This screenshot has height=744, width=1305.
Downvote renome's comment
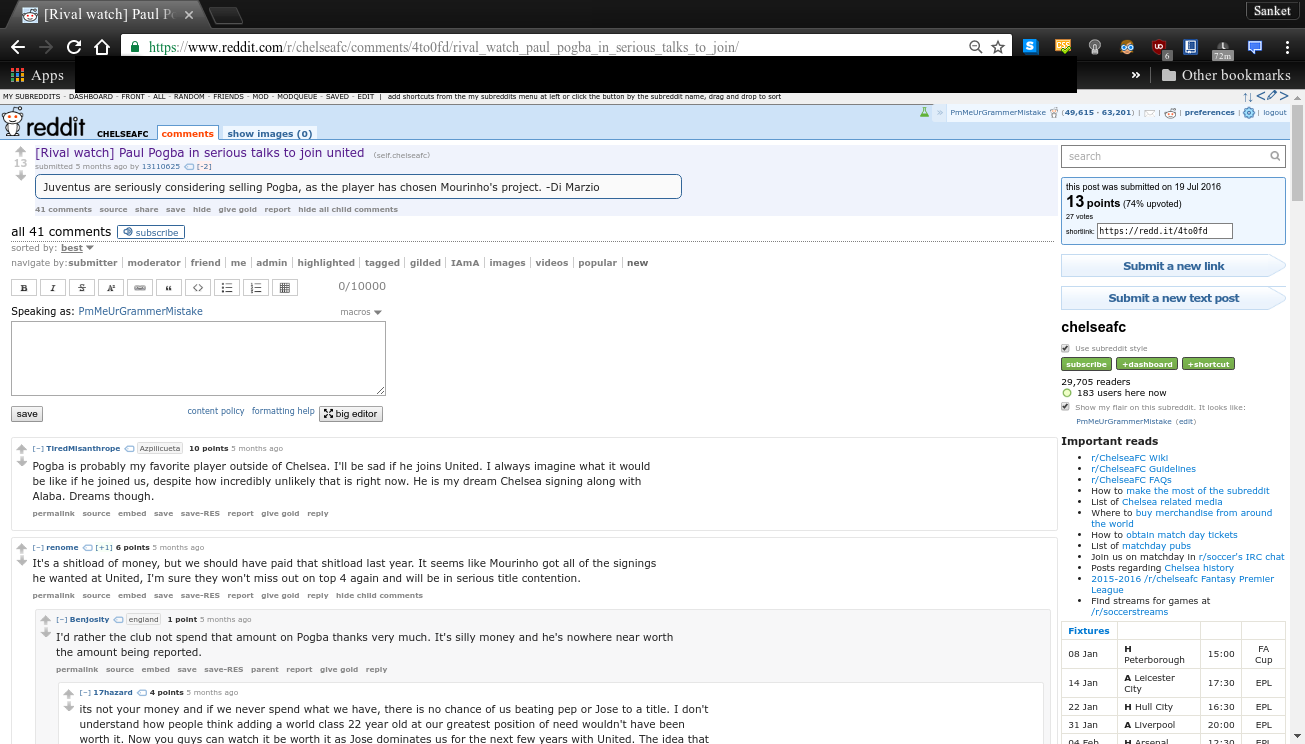[22, 561]
